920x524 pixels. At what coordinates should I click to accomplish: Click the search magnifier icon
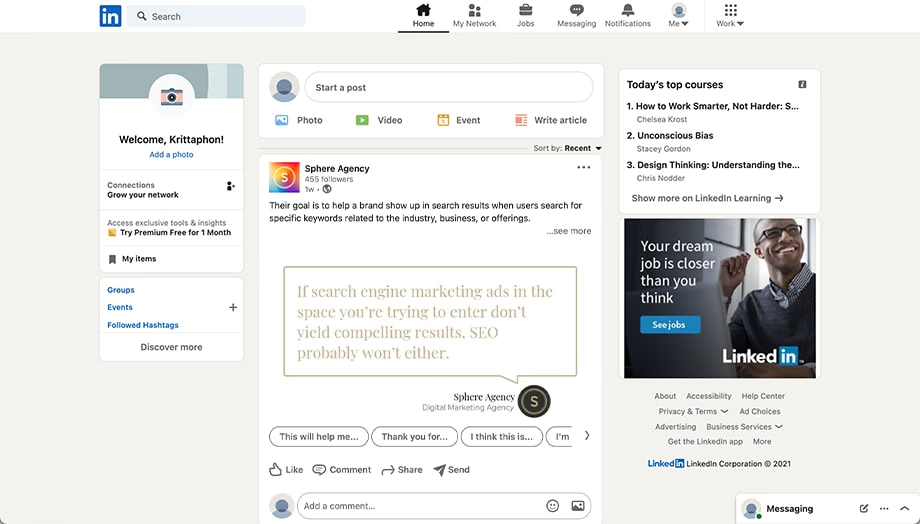[x=141, y=16]
